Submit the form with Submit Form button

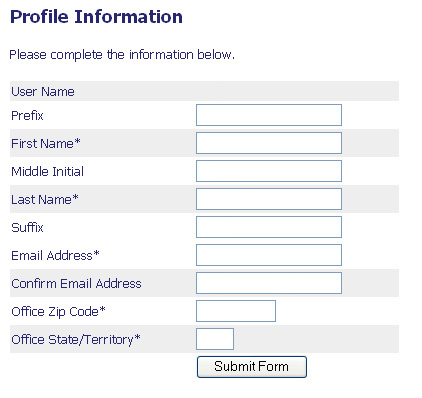pyautogui.click(x=252, y=367)
